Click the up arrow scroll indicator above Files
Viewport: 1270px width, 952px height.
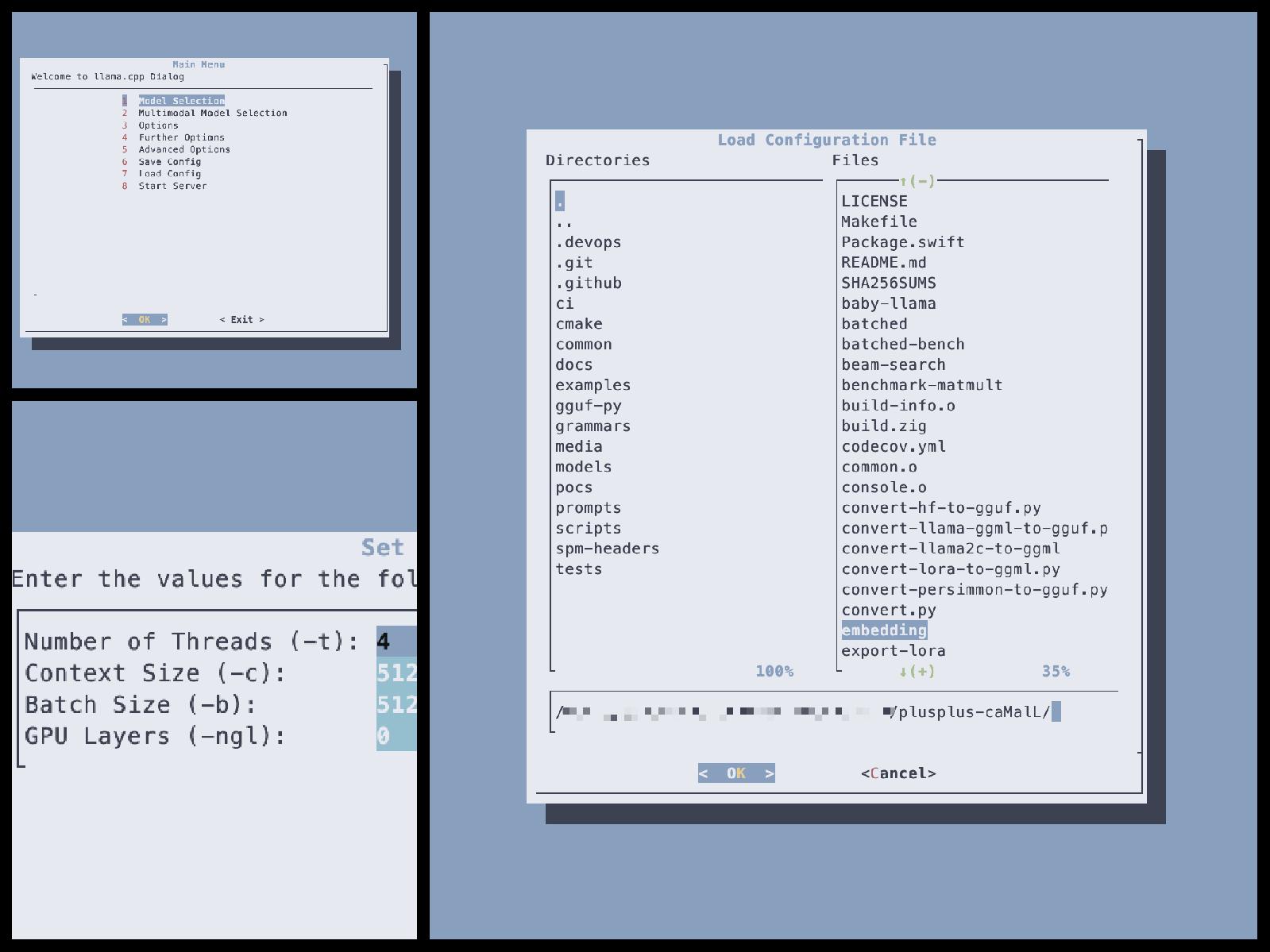click(917, 181)
